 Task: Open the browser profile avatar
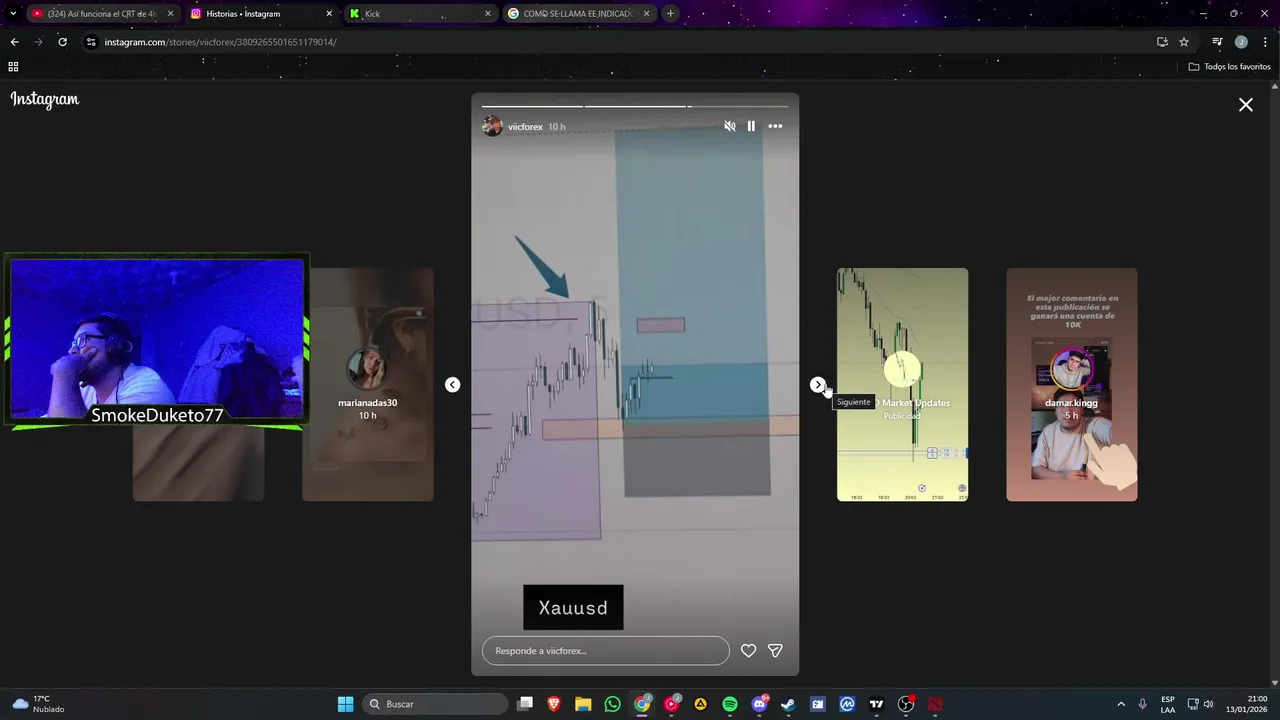pyautogui.click(x=1241, y=42)
